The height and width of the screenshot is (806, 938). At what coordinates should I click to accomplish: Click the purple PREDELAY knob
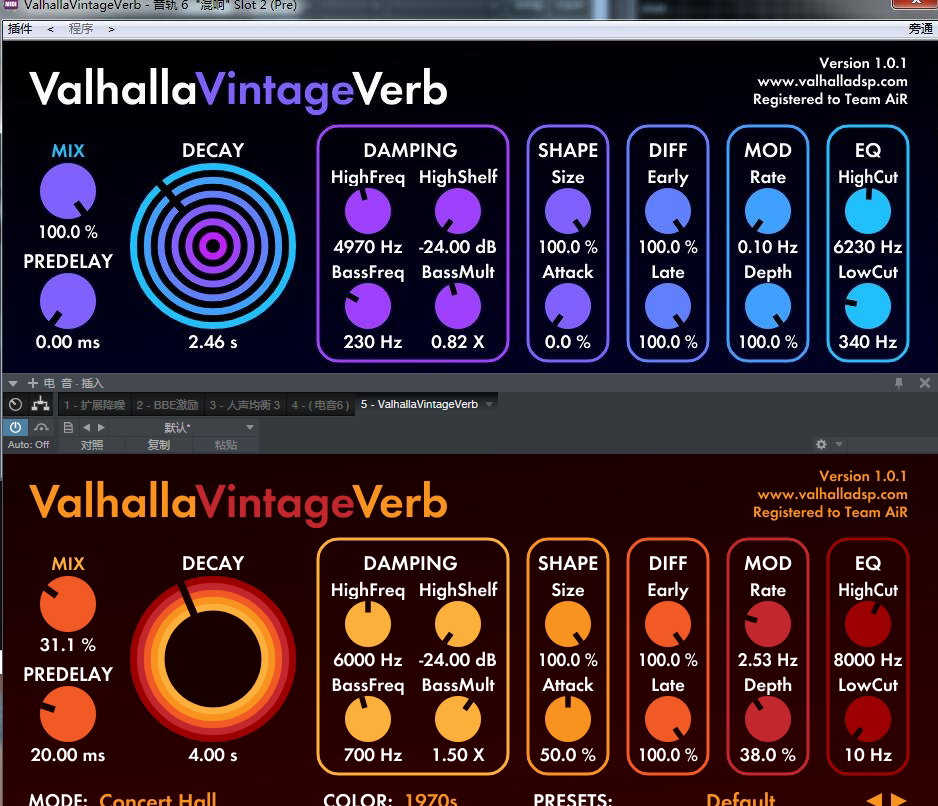point(68,302)
